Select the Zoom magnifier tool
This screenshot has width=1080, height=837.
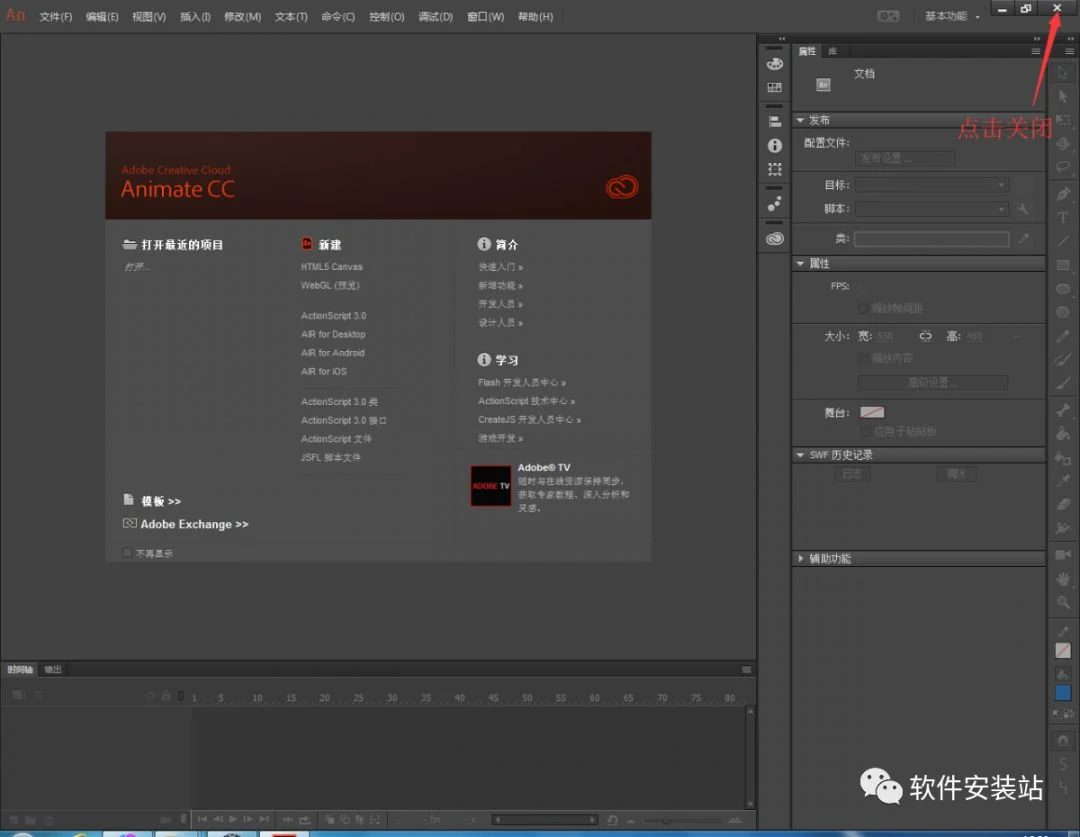(x=1063, y=603)
